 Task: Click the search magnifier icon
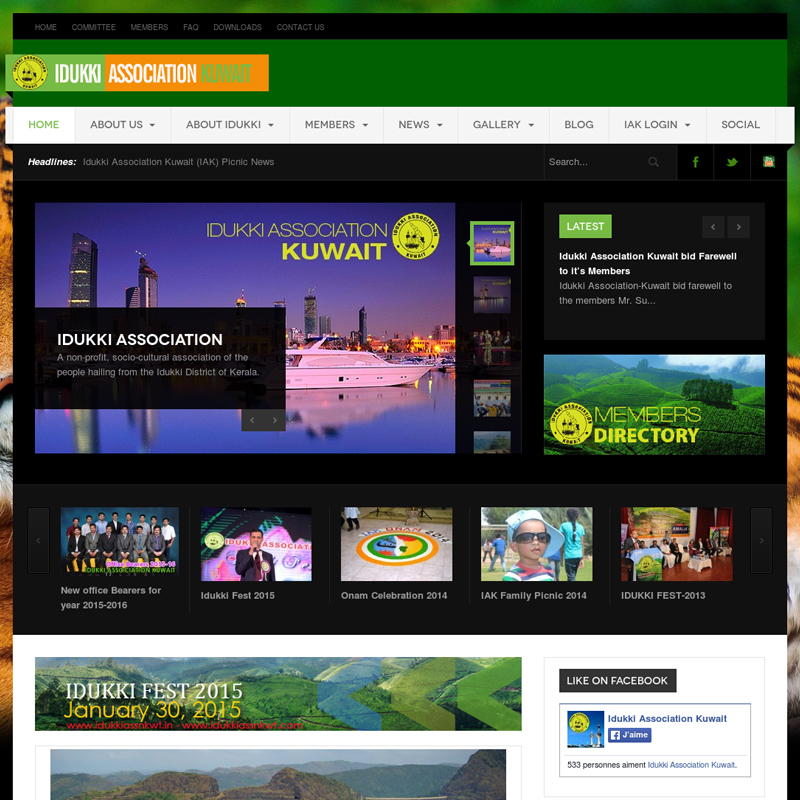tap(653, 162)
